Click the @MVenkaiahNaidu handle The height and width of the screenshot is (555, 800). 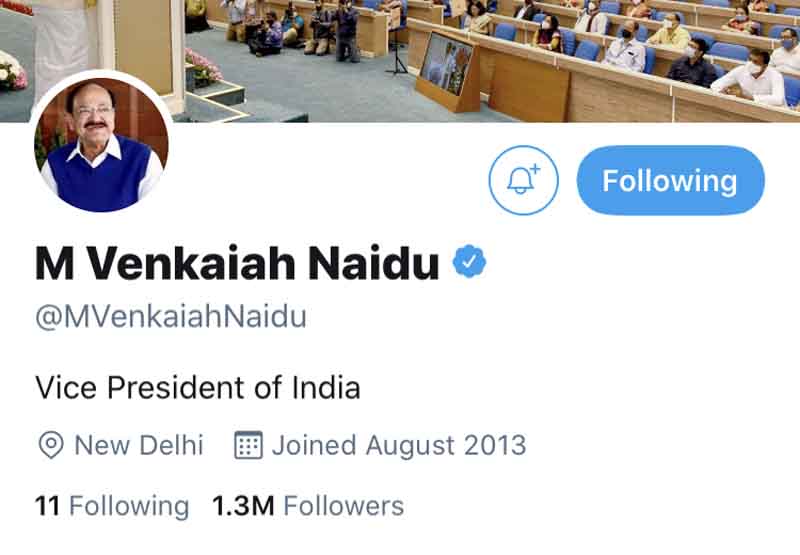[170, 317]
